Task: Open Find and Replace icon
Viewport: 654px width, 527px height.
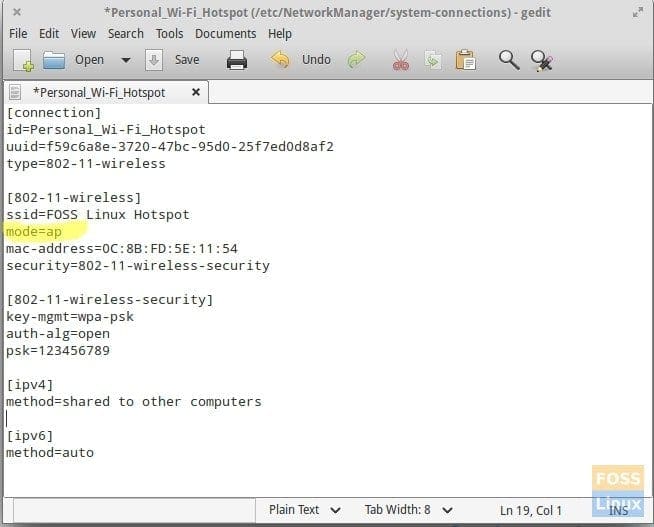Action: tap(542, 60)
